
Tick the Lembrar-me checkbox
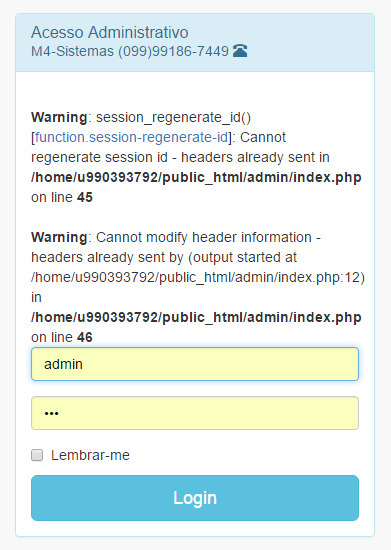(37, 455)
